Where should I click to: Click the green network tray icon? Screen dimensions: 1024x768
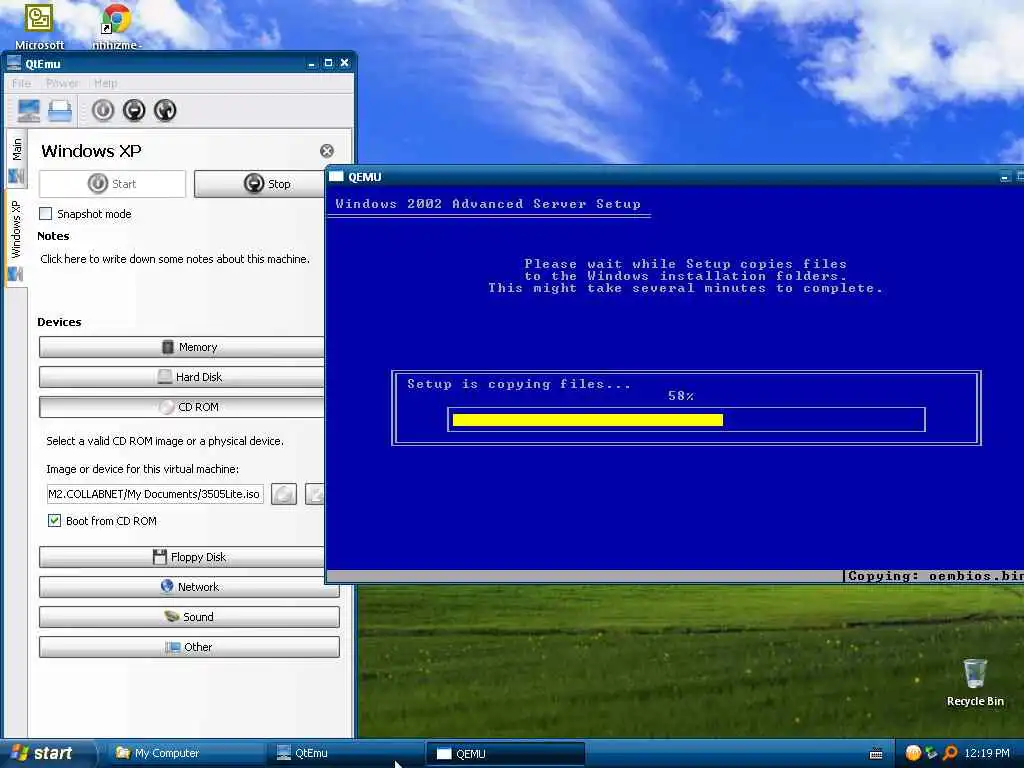pos(931,753)
